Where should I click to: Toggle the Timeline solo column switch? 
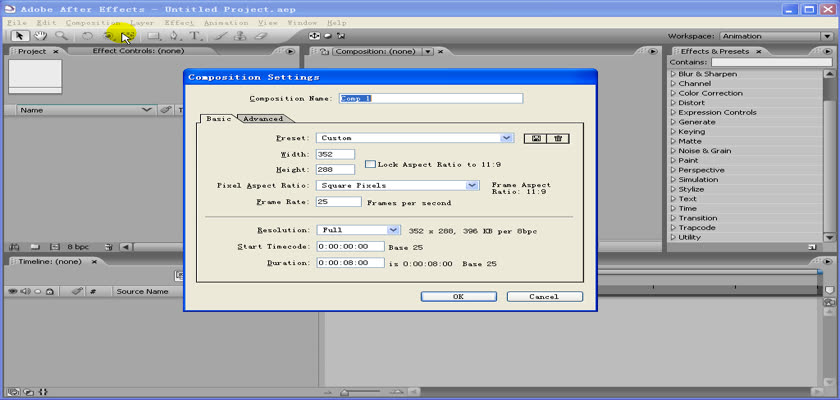coord(38,291)
